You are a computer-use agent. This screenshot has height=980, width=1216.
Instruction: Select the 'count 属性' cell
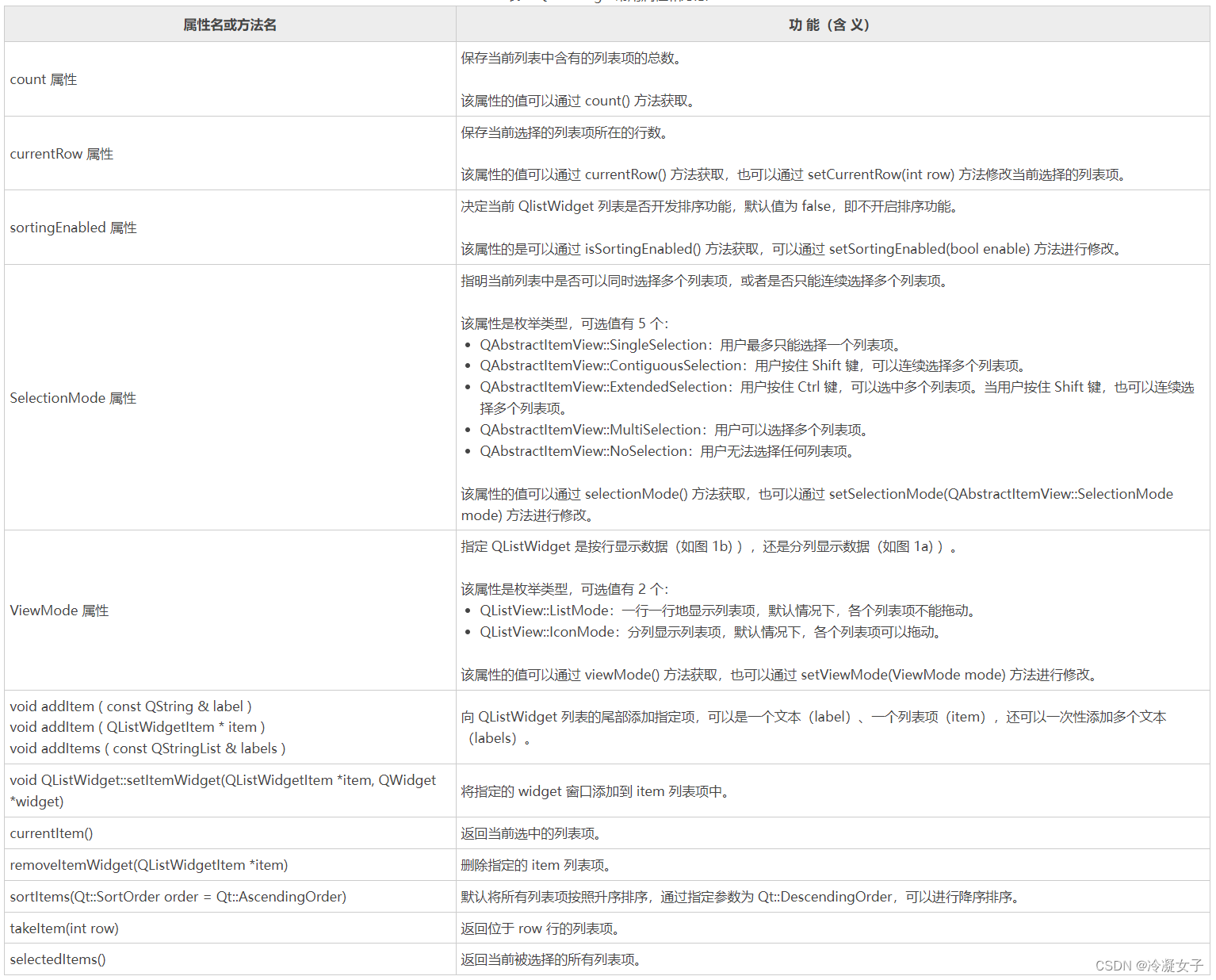pyautogui.click(x=230, y=79)
